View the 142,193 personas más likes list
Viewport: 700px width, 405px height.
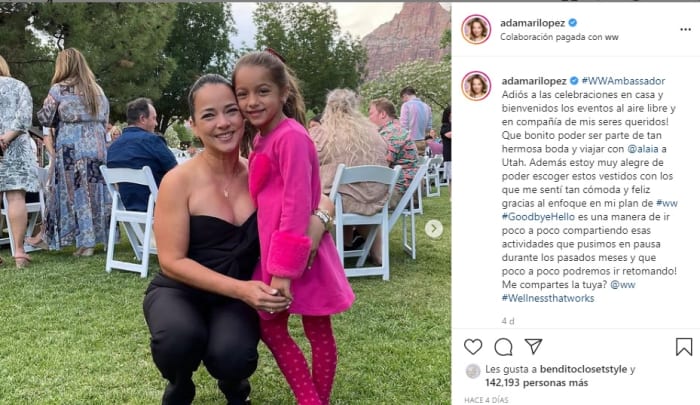tap(537, 383)
